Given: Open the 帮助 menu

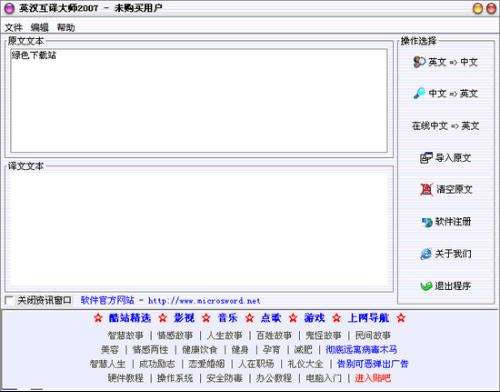Looking at the screenshot, I should (x=66, y=27).
